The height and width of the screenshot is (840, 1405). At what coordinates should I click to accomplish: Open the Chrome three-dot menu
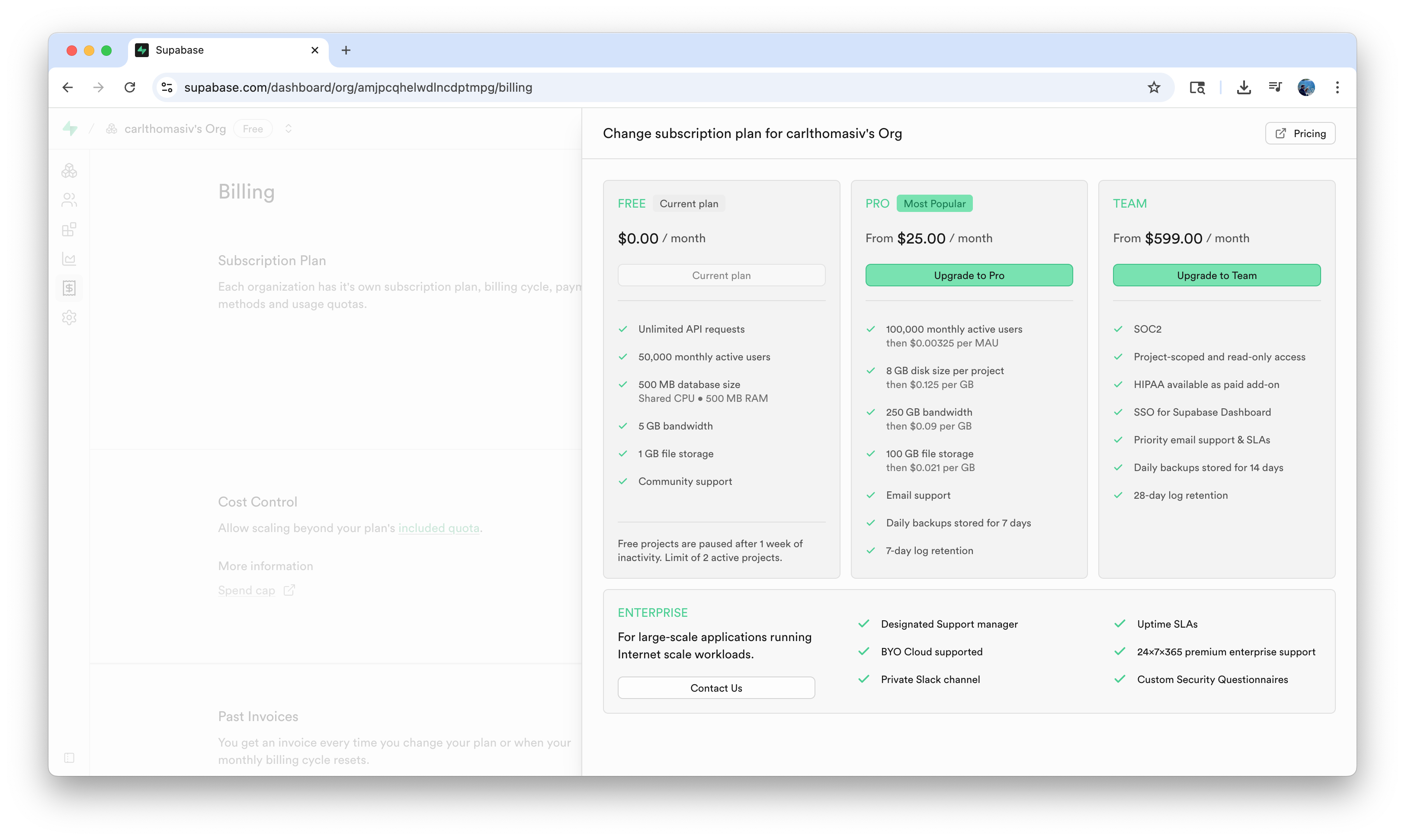click(x=1337, y=87)
